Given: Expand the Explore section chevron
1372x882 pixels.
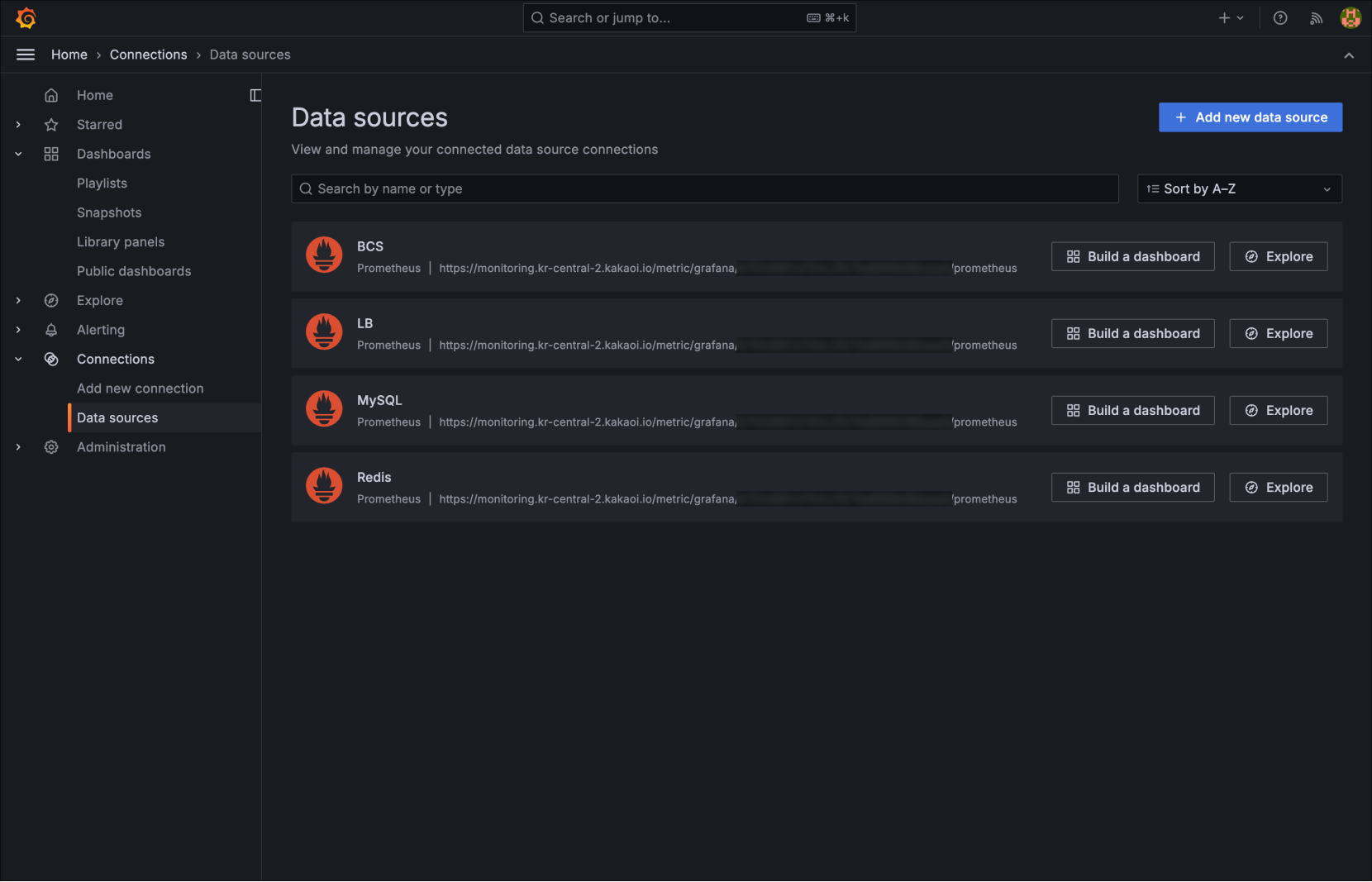Looking at the screenshot, I should 18,301.
